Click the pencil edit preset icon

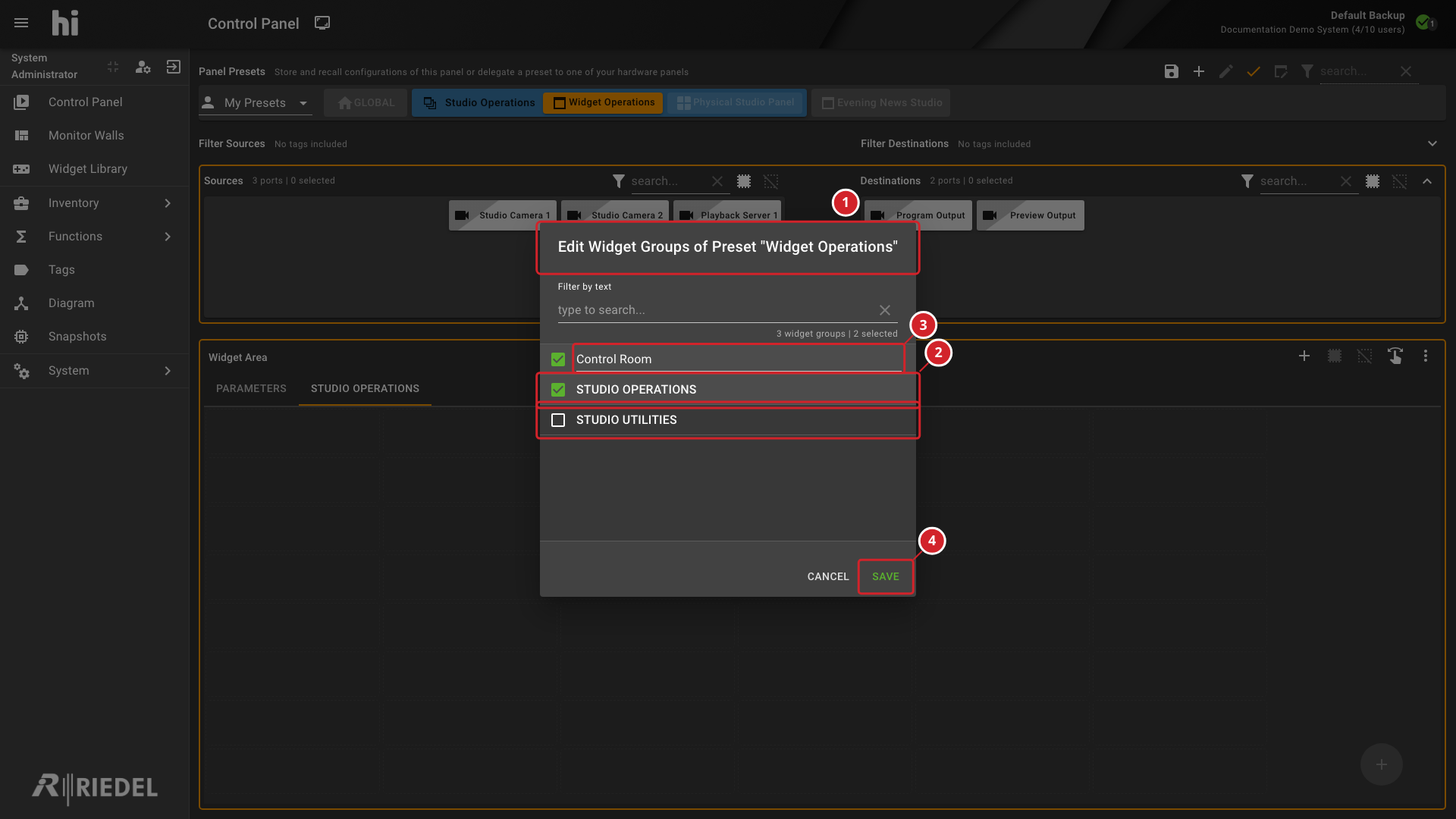point(1226,71)
